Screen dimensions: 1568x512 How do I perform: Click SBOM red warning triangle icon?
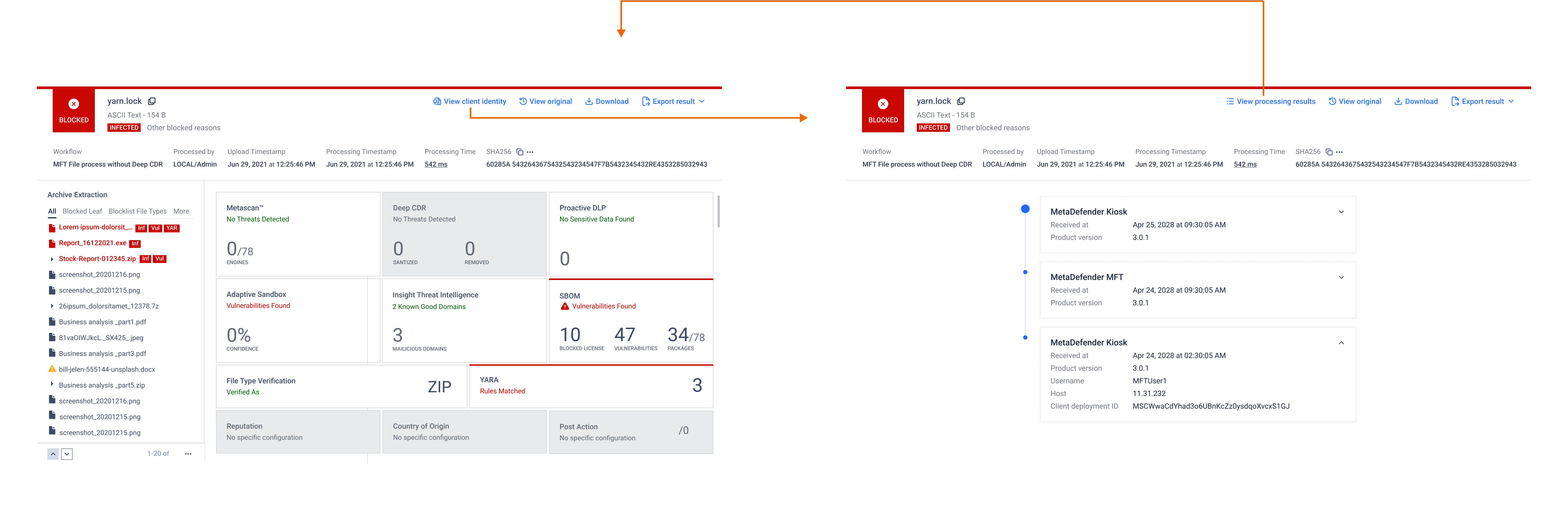point(565,307)
